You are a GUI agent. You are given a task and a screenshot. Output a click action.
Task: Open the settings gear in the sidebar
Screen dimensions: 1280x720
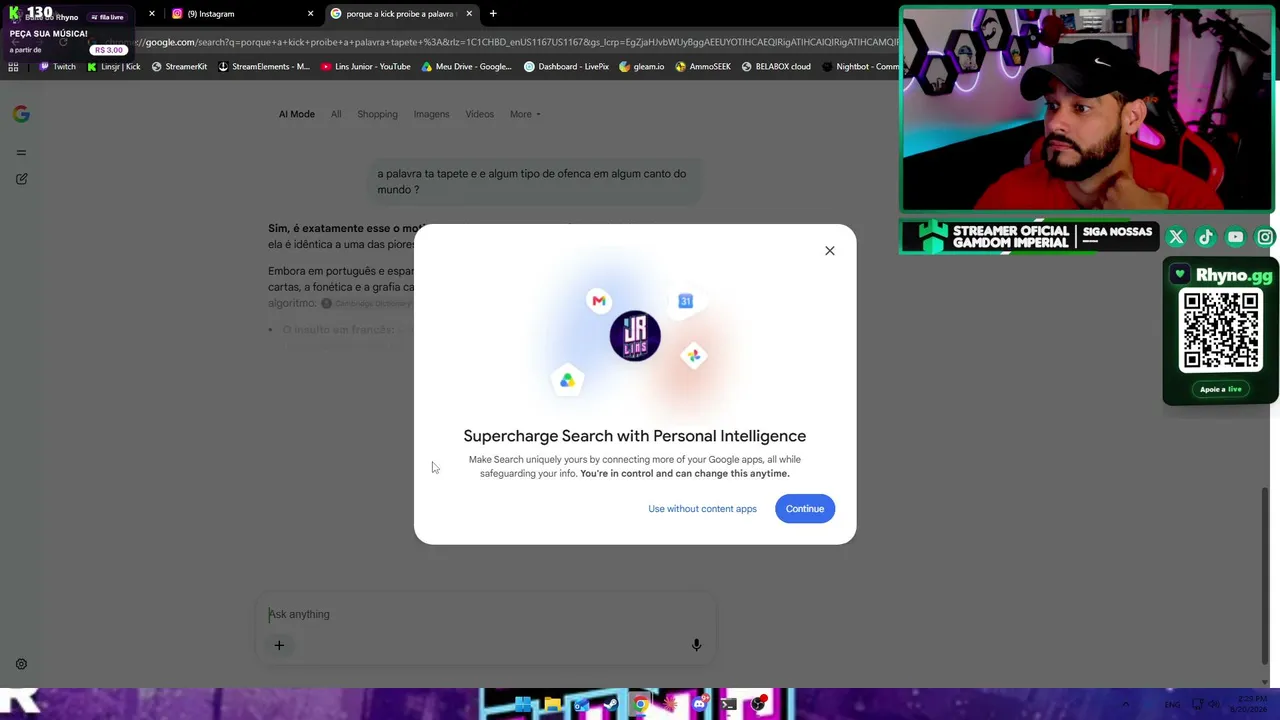[x=21, y=664]
